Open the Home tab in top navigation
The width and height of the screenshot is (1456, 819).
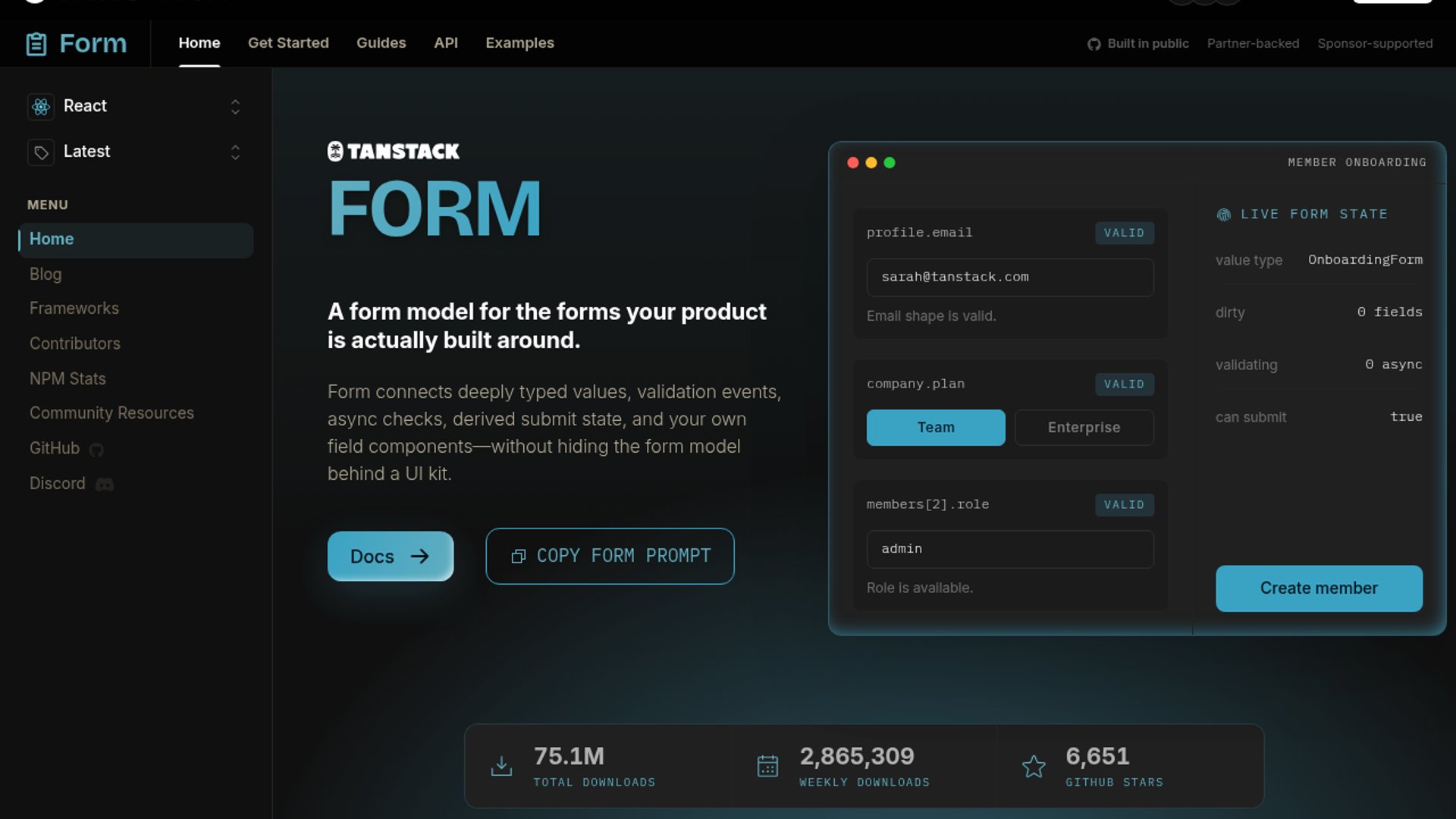[x=199, y=43]
